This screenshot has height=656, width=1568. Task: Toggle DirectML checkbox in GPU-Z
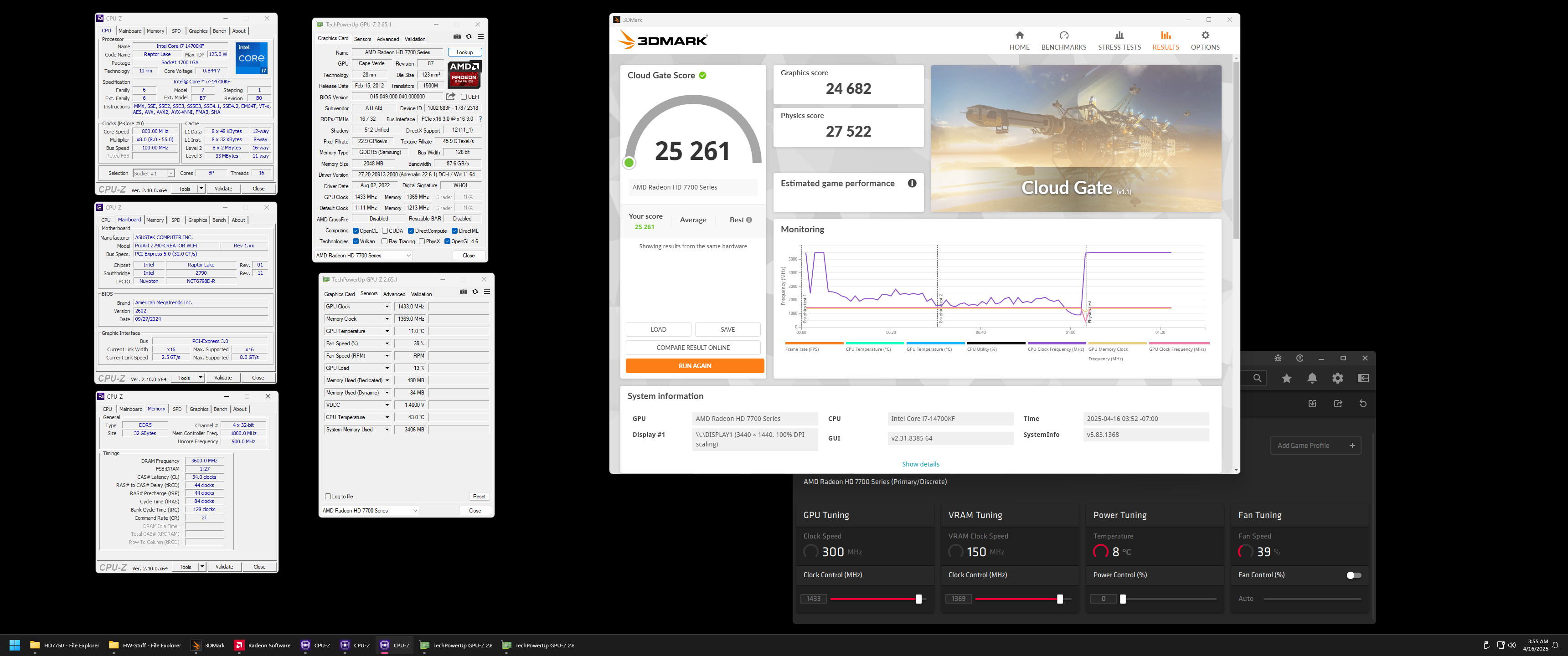tap(455, 231)
